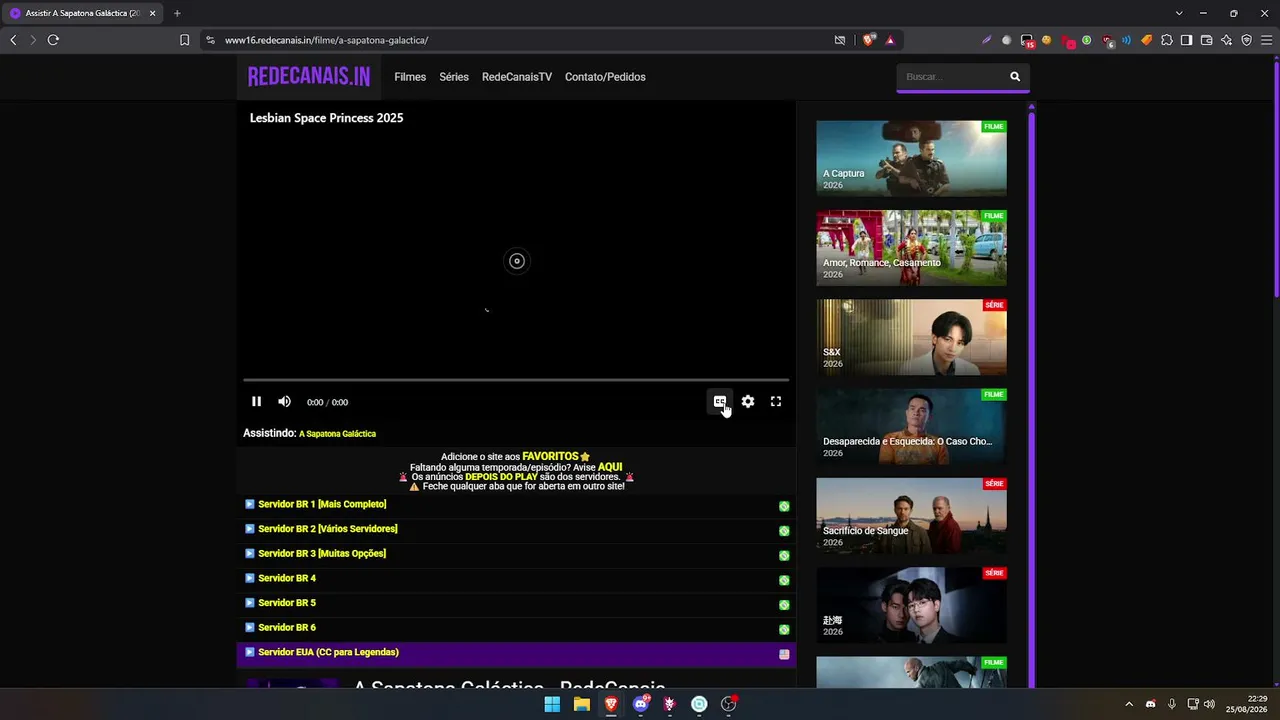Open the S&X series thumbnail
The width and height of the screenshot is (1280, 720).
911,337
